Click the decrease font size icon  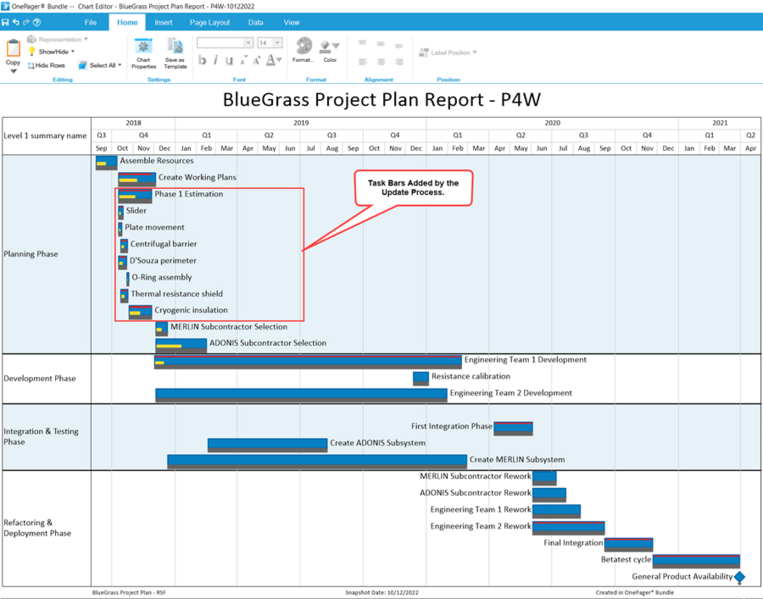coord(243,60)
